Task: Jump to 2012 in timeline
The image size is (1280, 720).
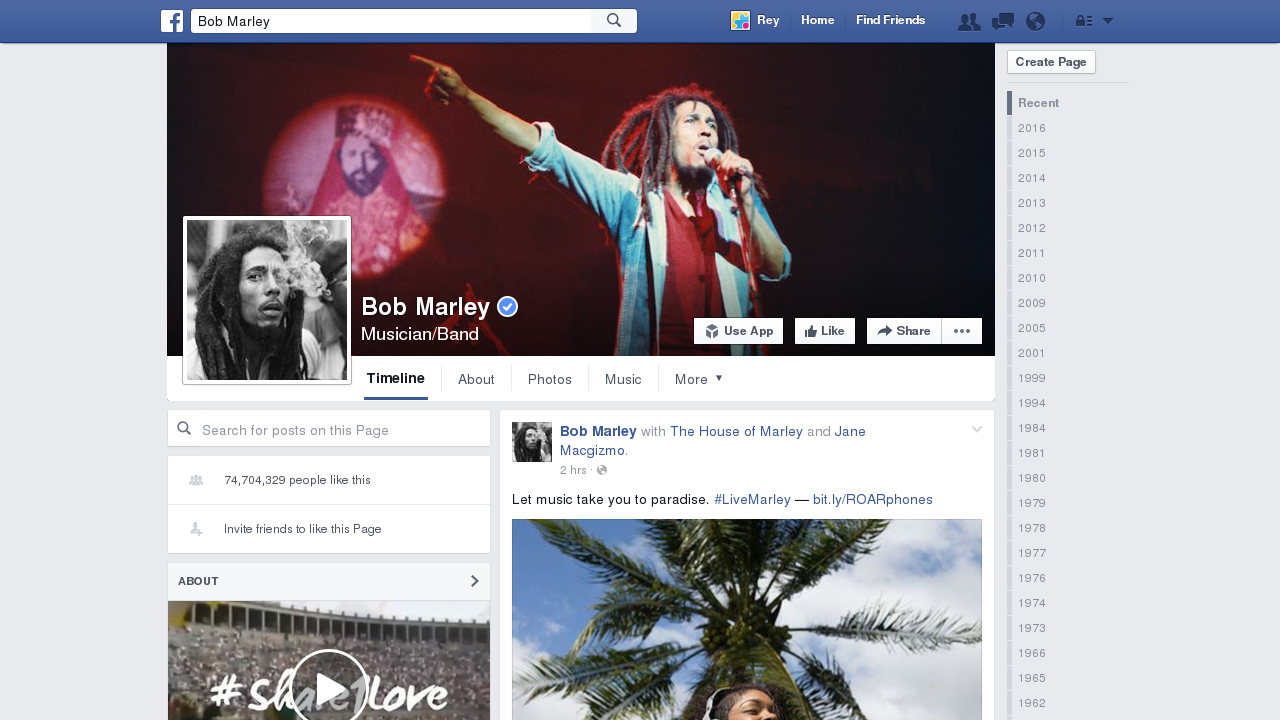Action: point(1032,228)
